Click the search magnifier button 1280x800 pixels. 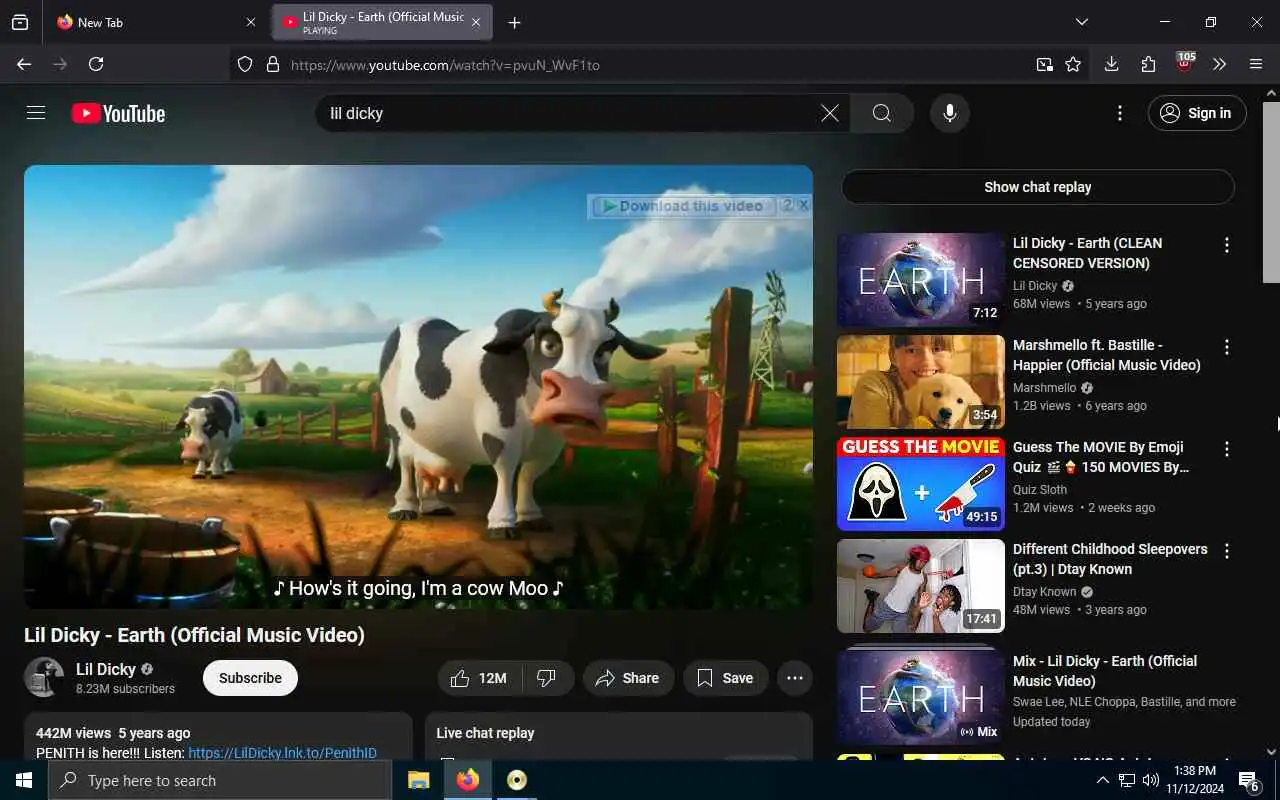[x=881, y=113]
